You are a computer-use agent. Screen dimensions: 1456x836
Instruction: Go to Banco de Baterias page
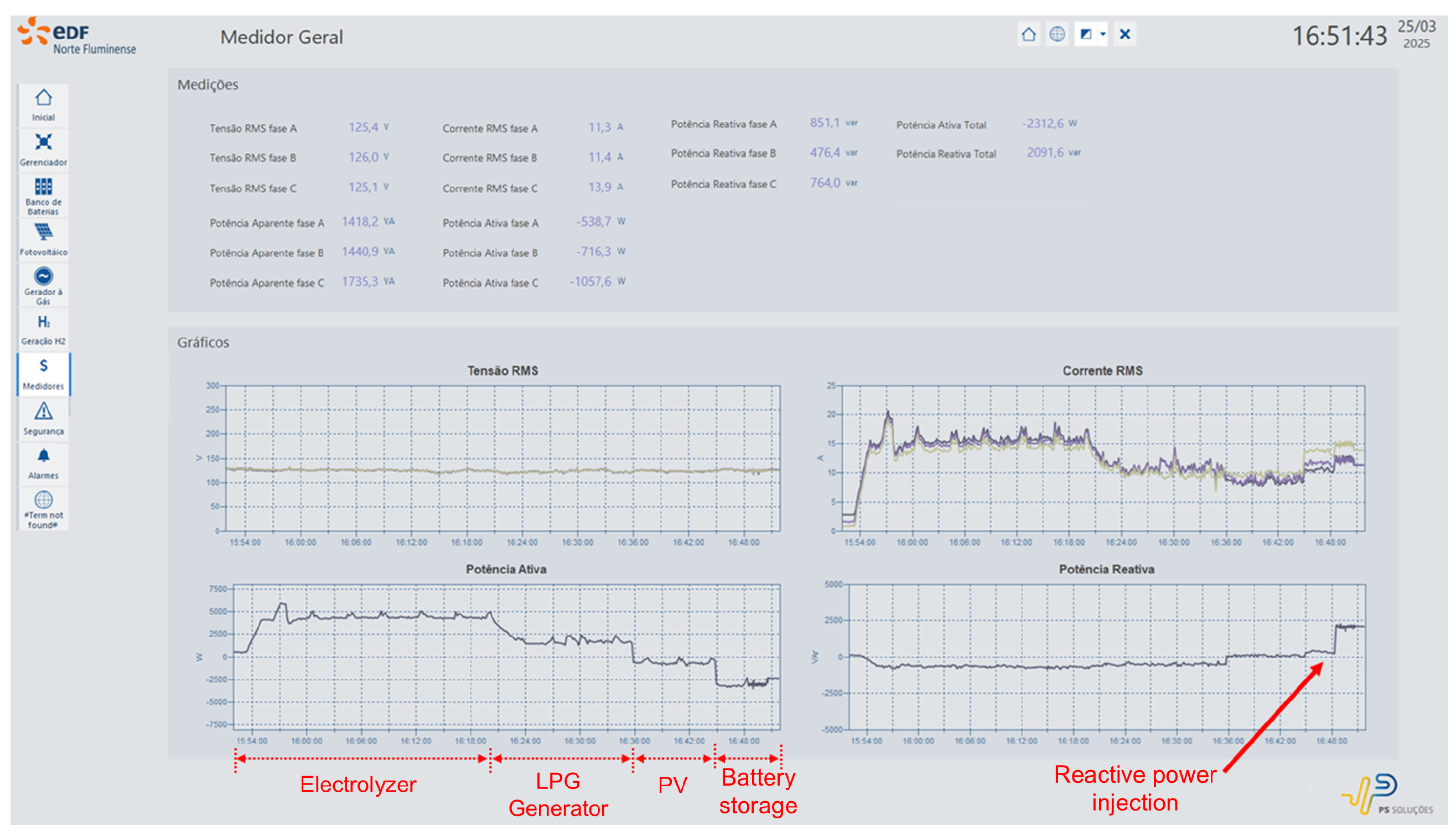click(43, 195)
